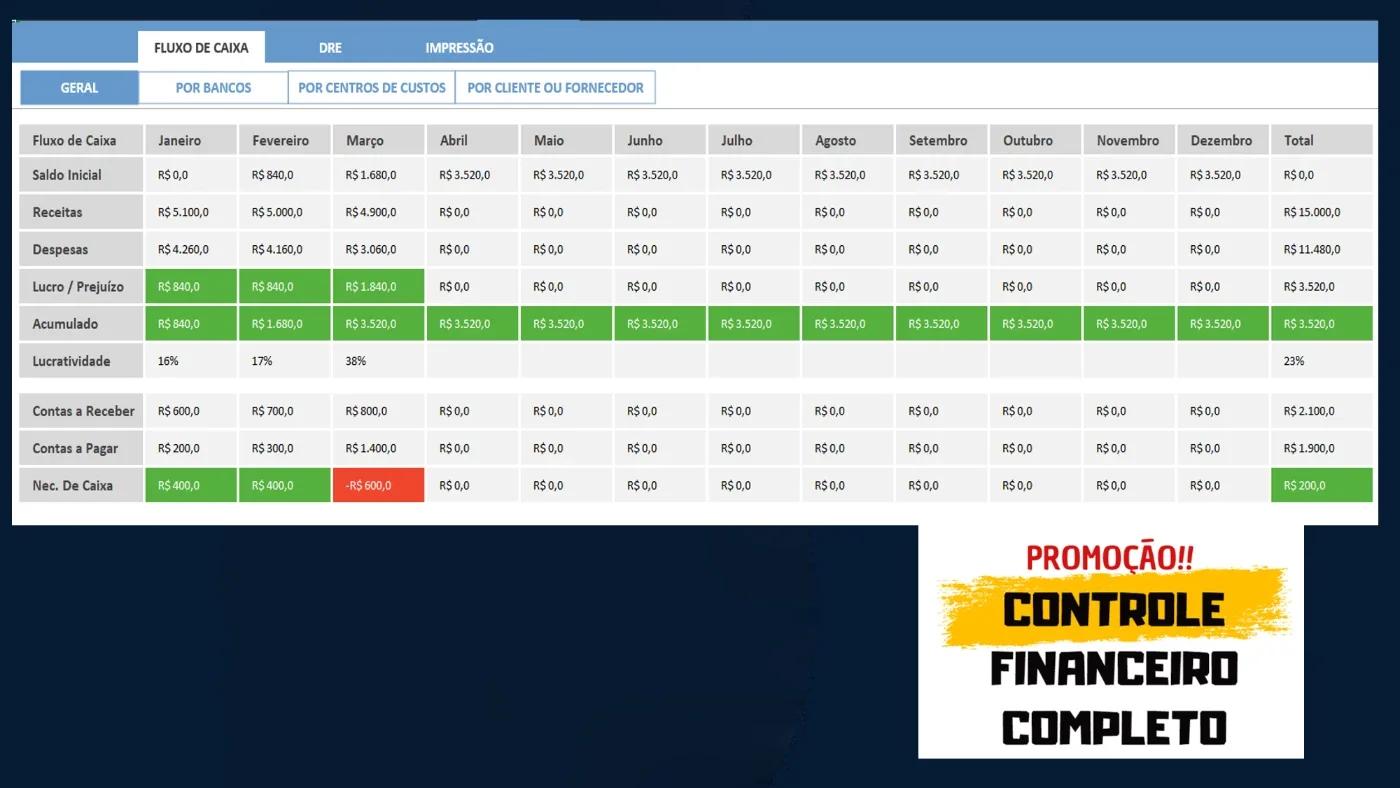Click Contas a Pagar January R$ 200,0

[x=191, y=448]
